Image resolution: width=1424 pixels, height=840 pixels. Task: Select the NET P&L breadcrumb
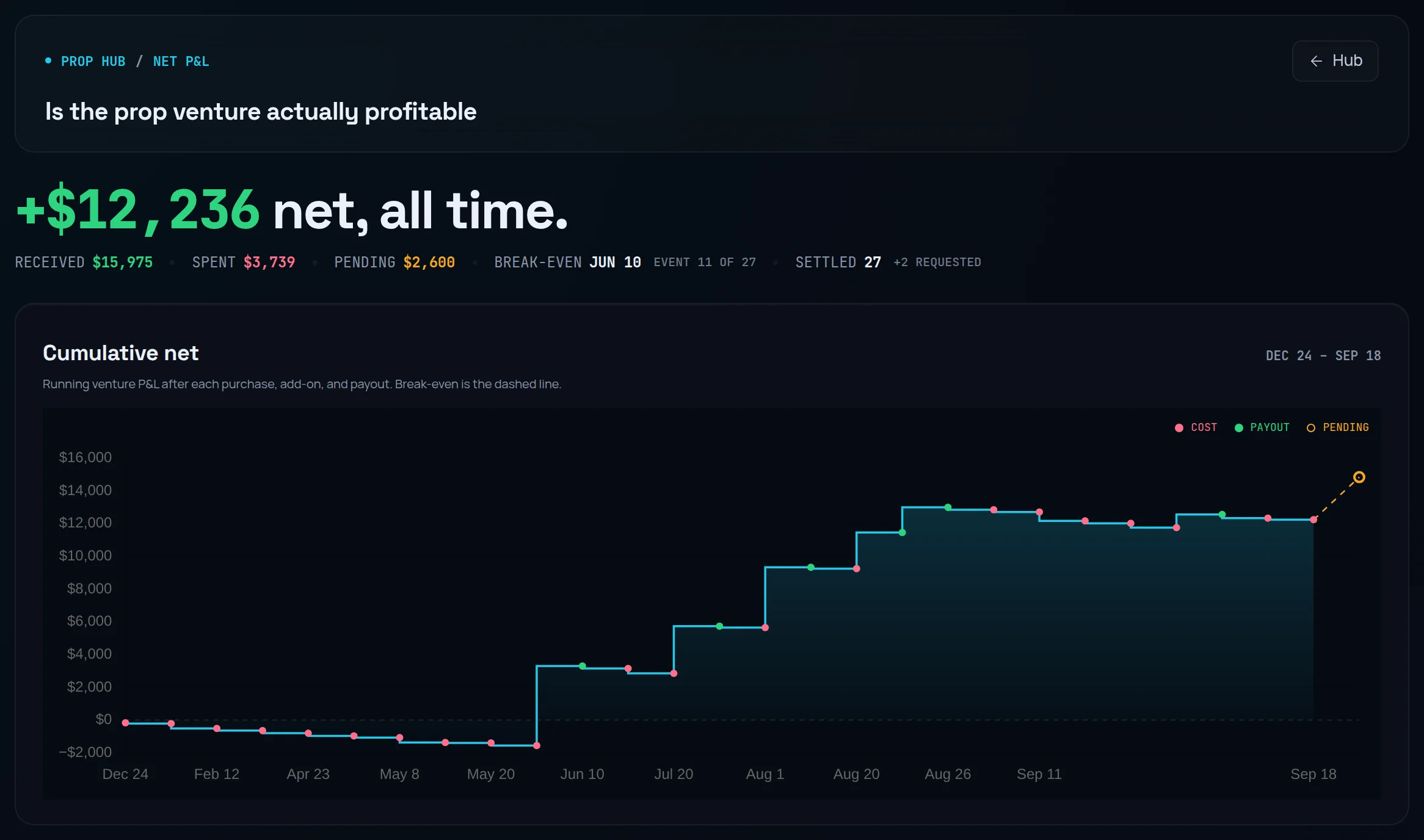click(181, 62)
